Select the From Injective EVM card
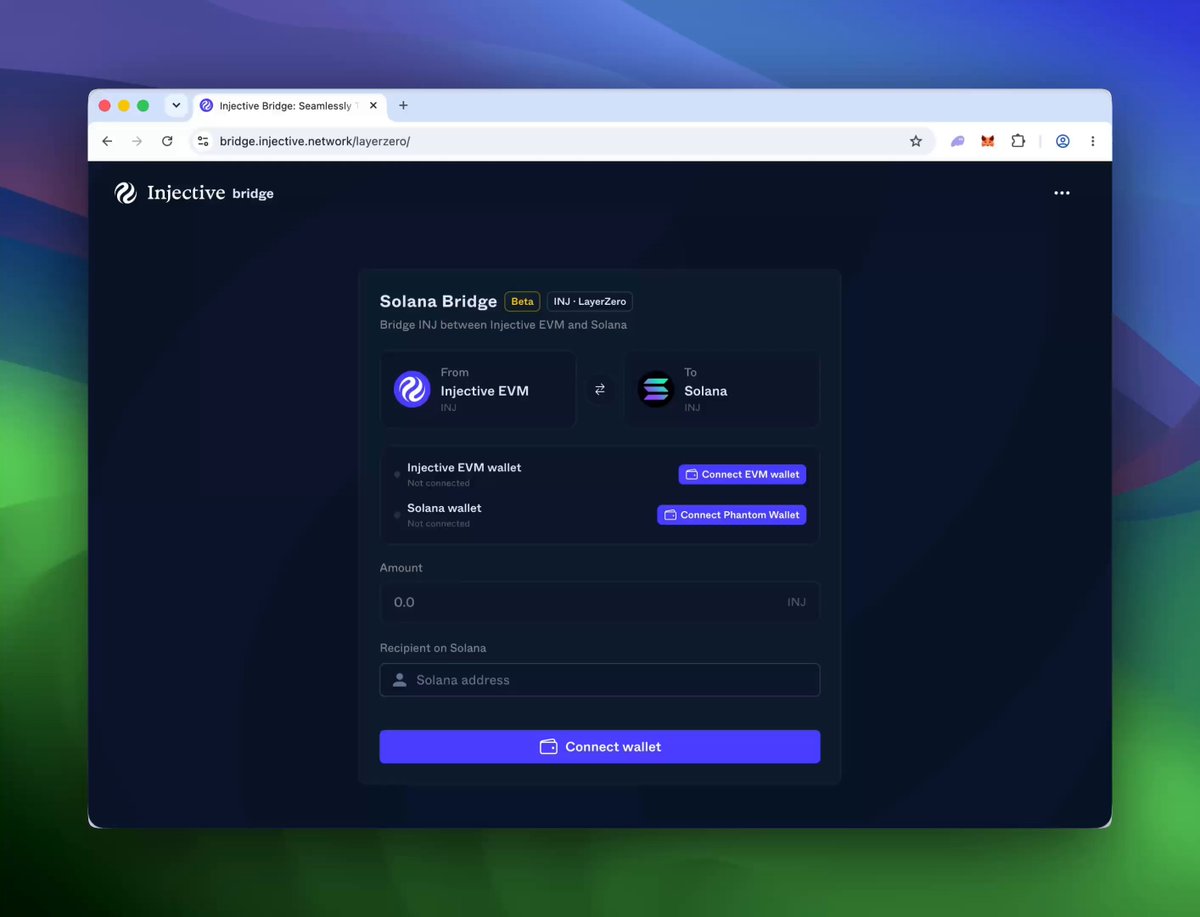1200x917 pixels. 478,390
